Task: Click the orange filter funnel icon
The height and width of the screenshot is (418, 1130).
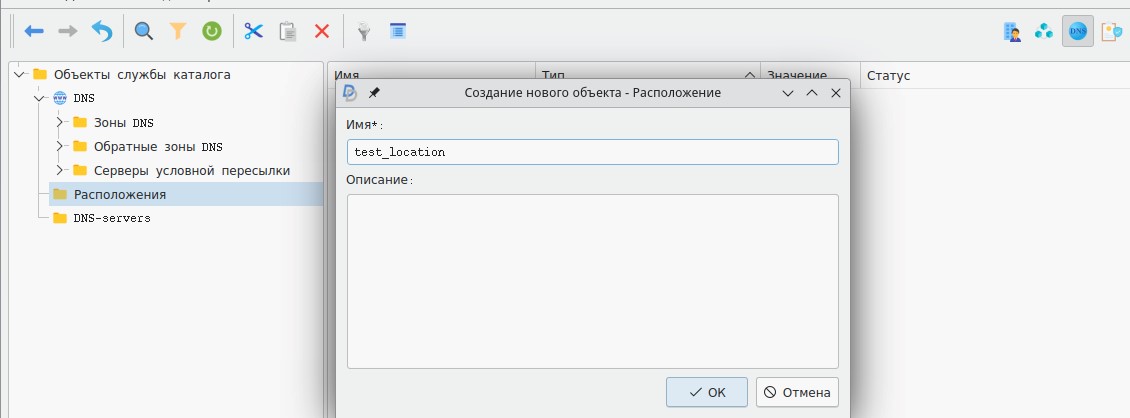Action: (x=178, y=32)
